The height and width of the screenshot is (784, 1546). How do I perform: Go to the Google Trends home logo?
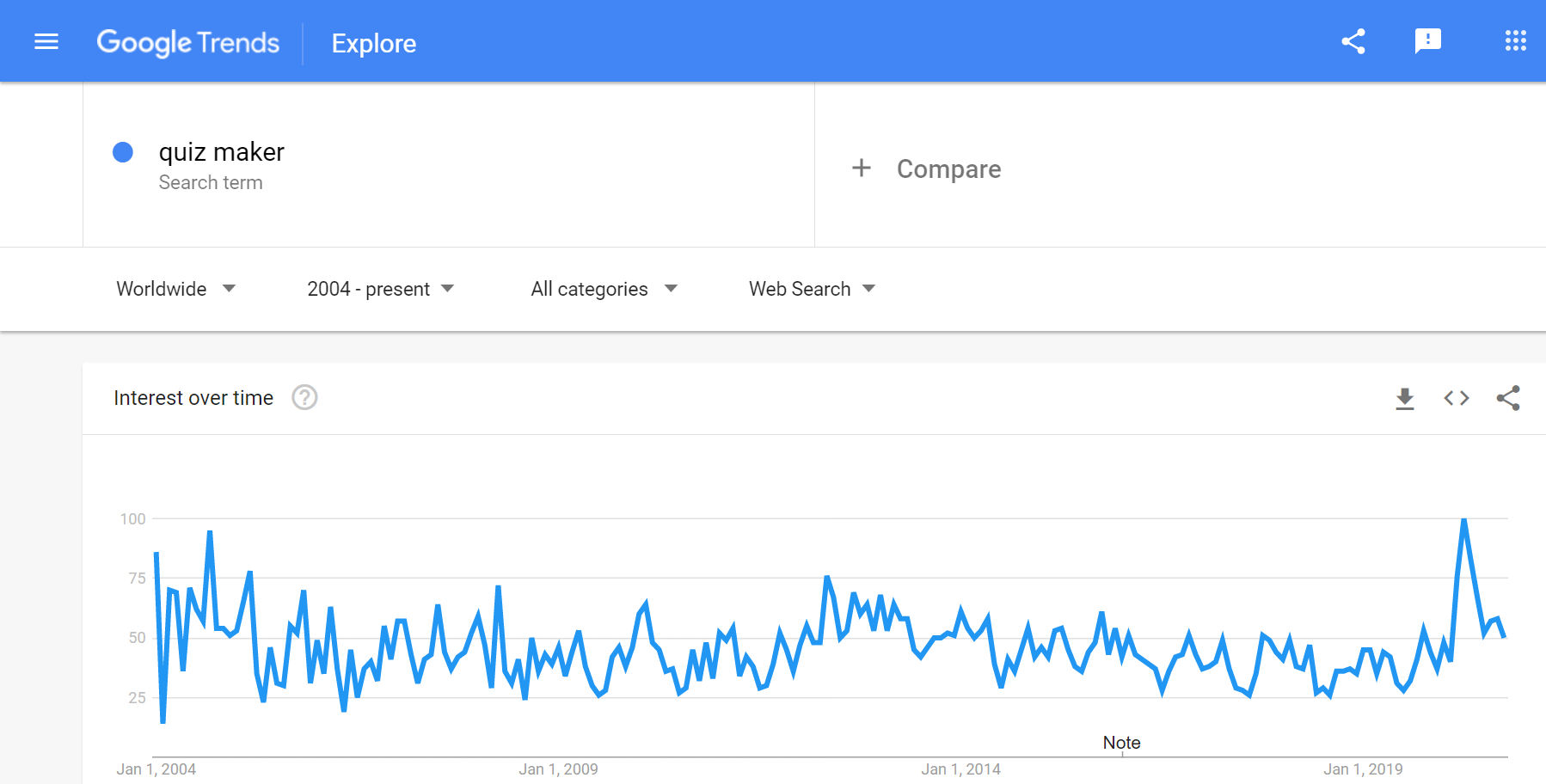tap(188, 43)
